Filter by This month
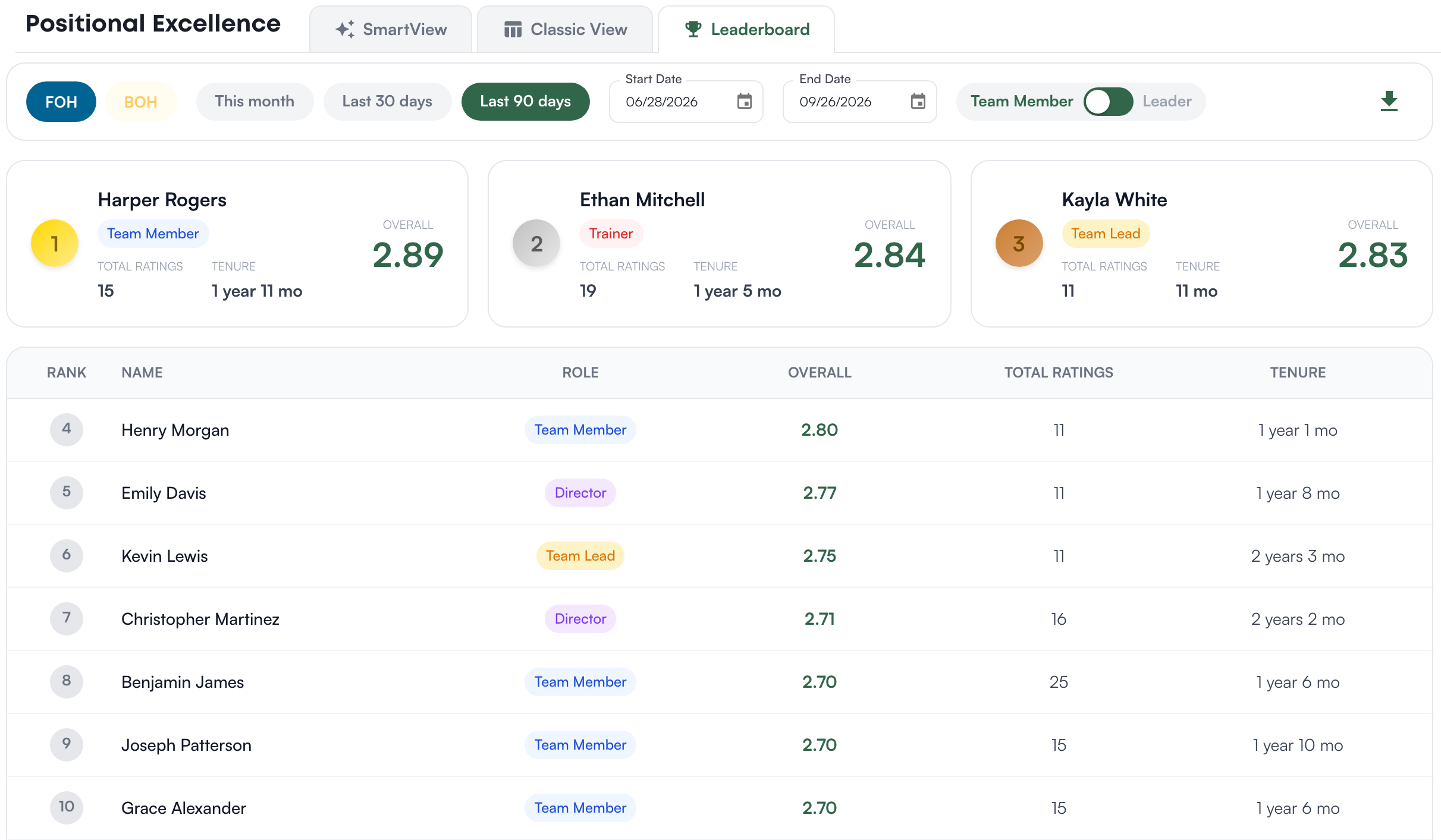 click(x=255, y=102)
